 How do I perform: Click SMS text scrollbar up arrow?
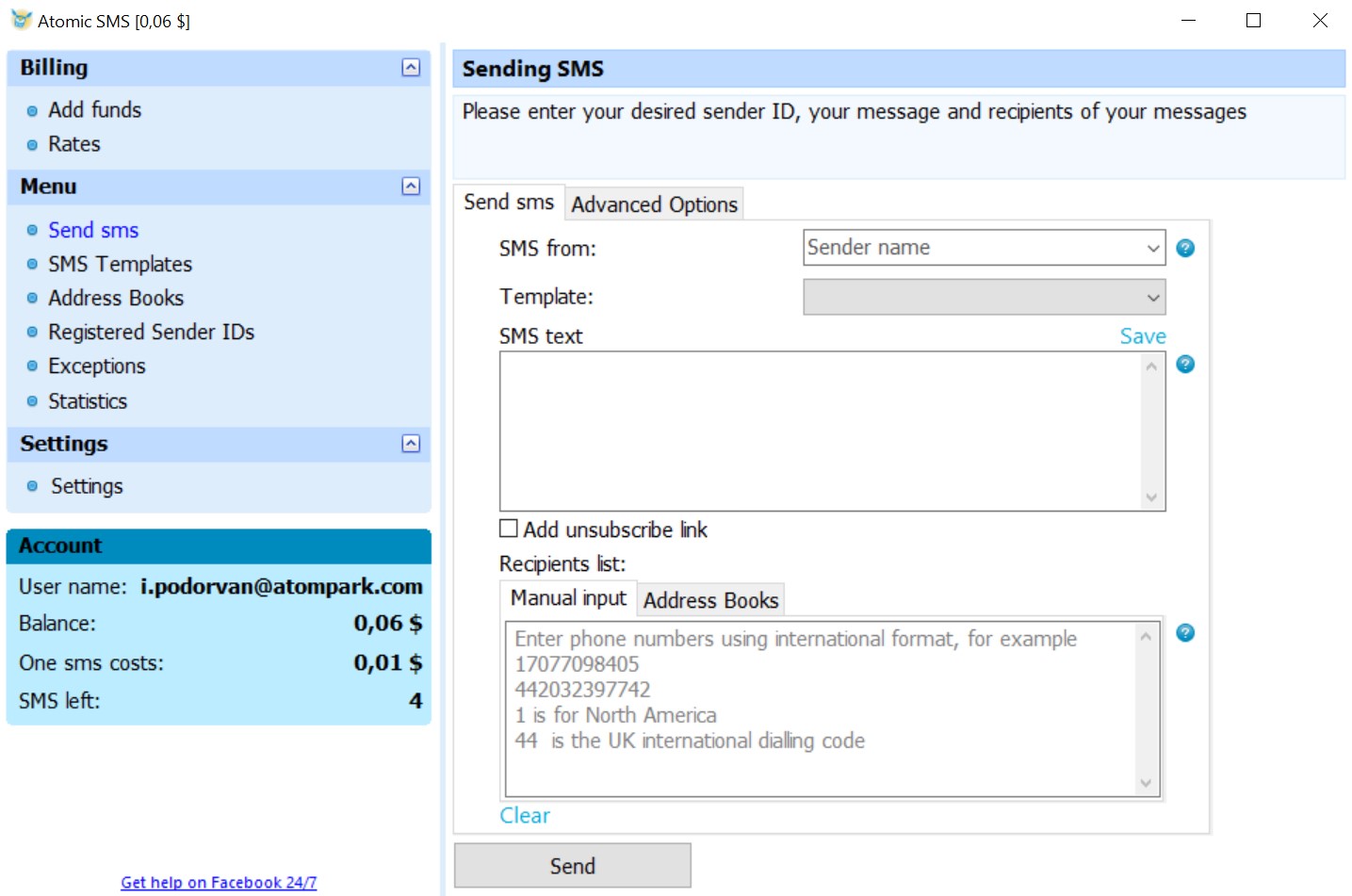tap(1151, 367)
